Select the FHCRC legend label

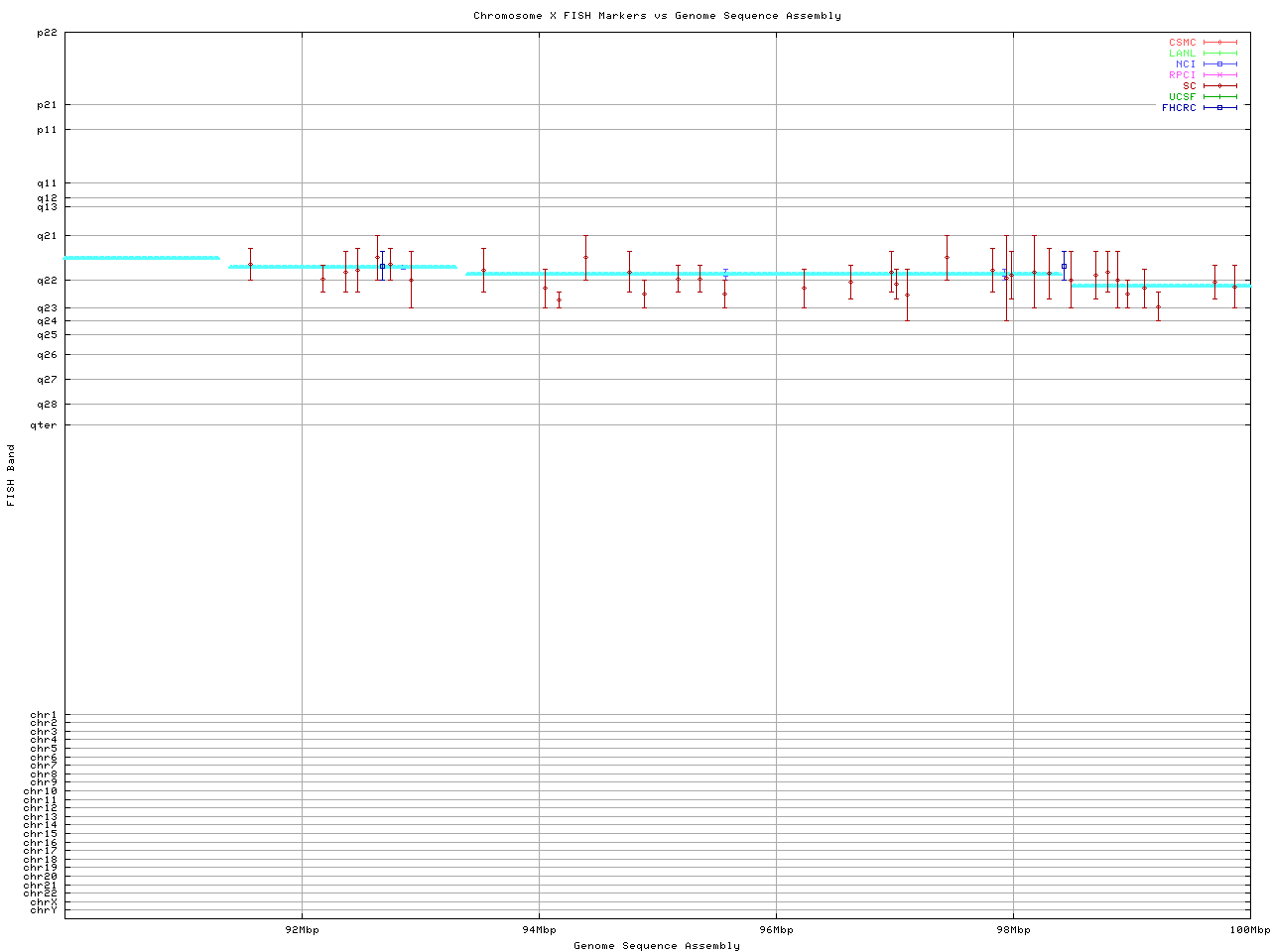click(1179, 107)
